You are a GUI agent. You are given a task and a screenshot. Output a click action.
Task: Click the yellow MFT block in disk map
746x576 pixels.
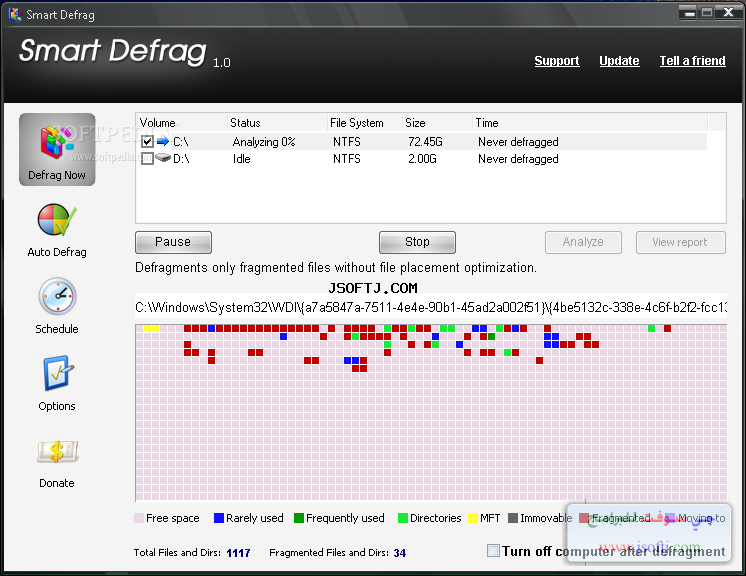point(151,328)
